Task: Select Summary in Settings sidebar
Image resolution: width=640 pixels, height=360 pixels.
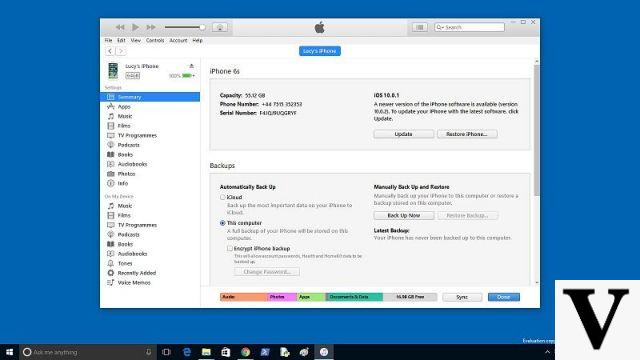Action: (x=150, y=97)
